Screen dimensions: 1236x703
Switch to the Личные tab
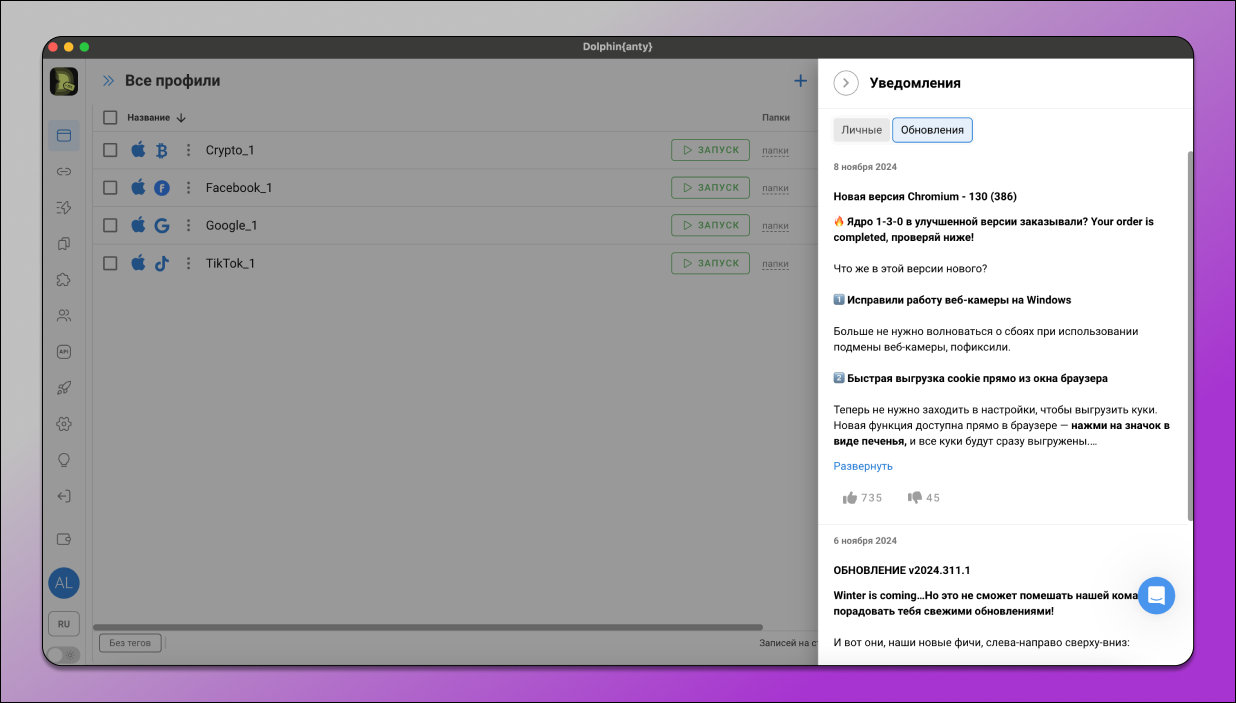(x=861, y=130)
